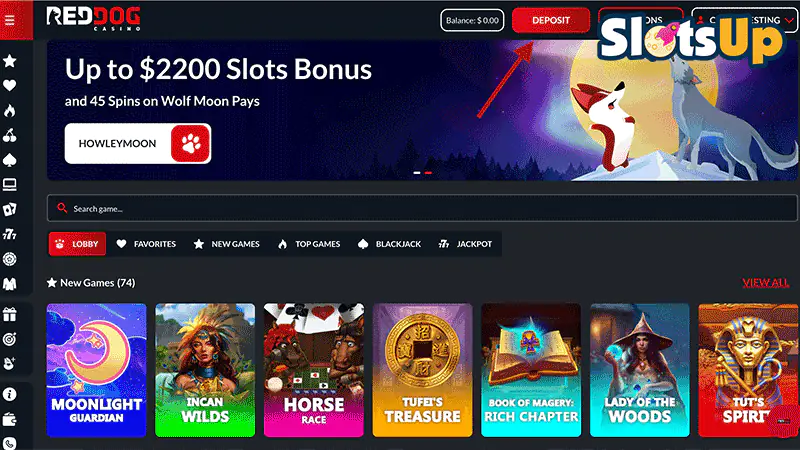The image size is (800, 450).
Task: Switch to the FAVORITES tab
Action: (146, 244)
